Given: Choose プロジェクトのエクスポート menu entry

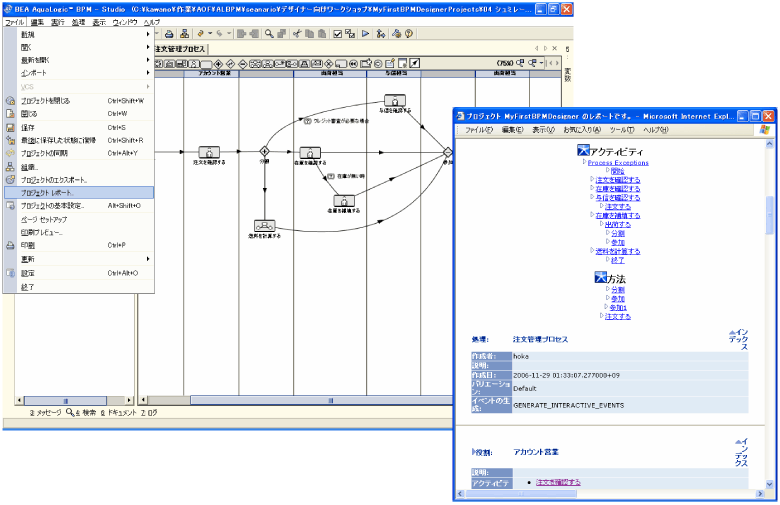Looking at the screenshot, I should click(x=79, y=180).
